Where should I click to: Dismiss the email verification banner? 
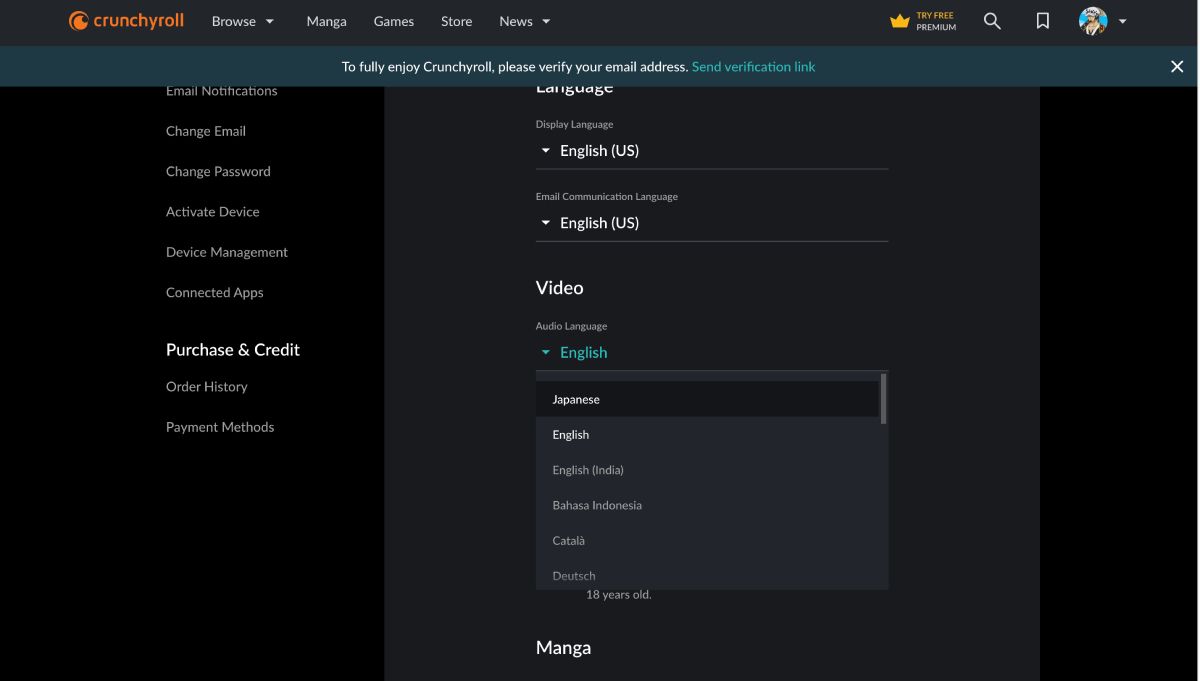[x=1177, y=67]
